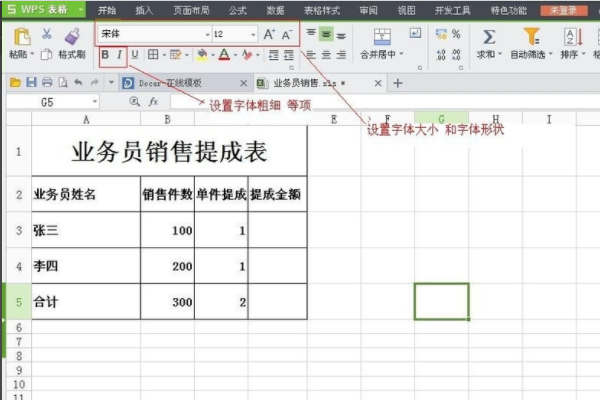The height and width of the screenshot is (400, 600).
Task: Align text left
Action: coord(311,55)
